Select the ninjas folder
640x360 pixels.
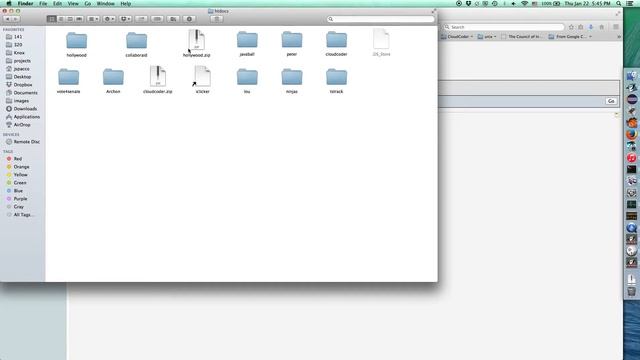point(292,81)
